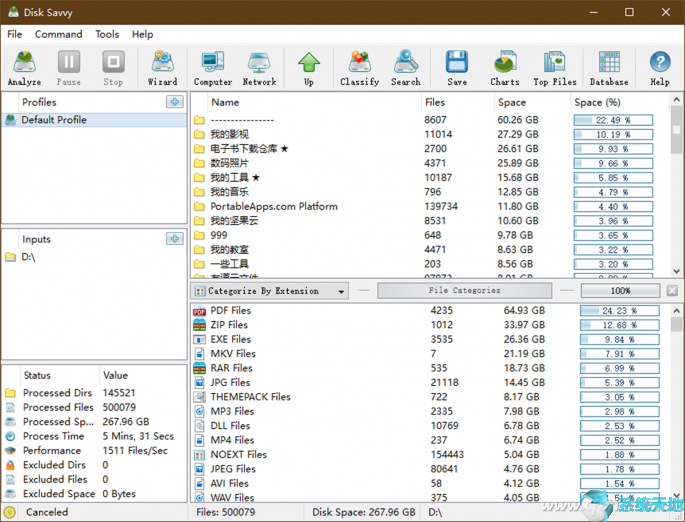This screenshot has height=522, width=685.
Task: Click the Processed Dirs status row
Action: point(94,393)
